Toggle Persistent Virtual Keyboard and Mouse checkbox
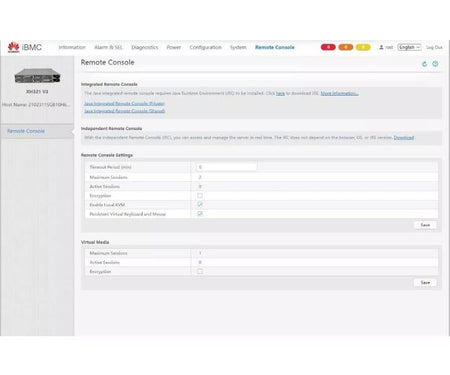 [x=200, y=214]
